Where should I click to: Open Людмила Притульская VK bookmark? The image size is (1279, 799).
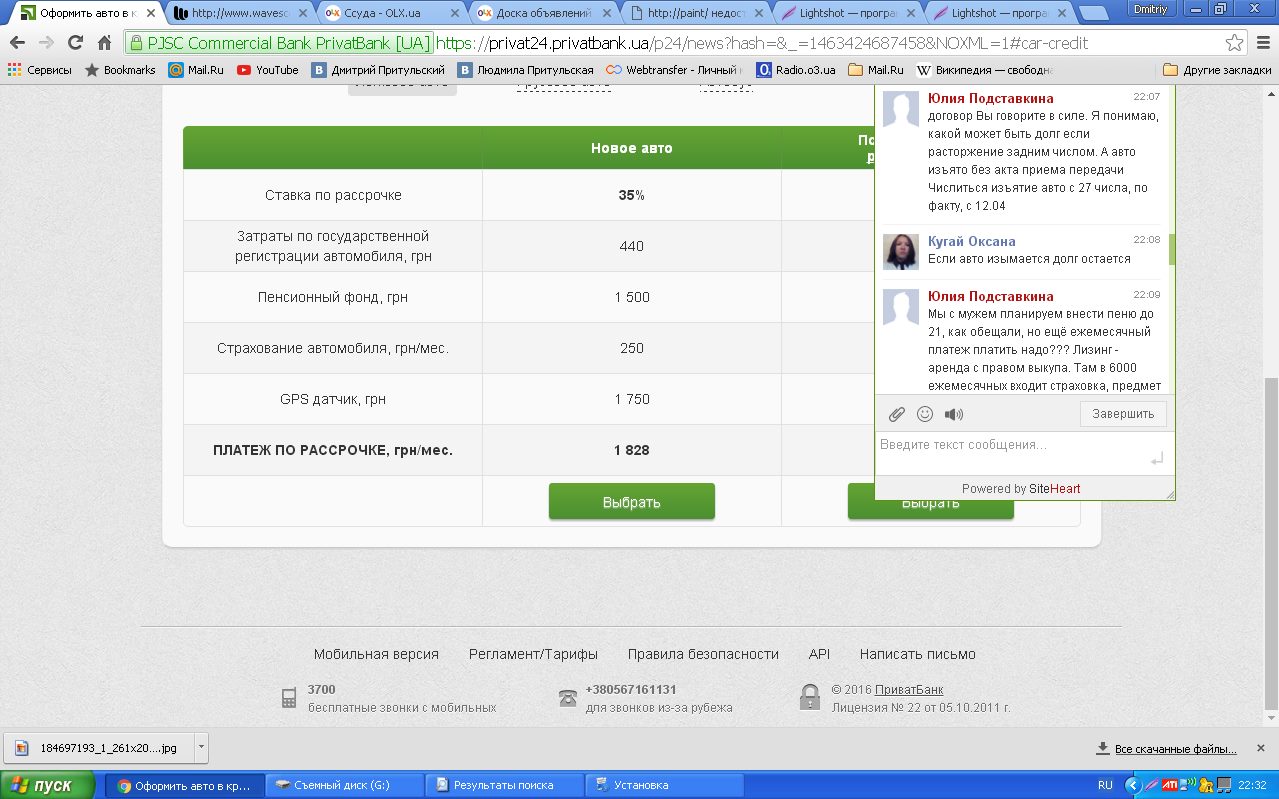coord(526,70)
